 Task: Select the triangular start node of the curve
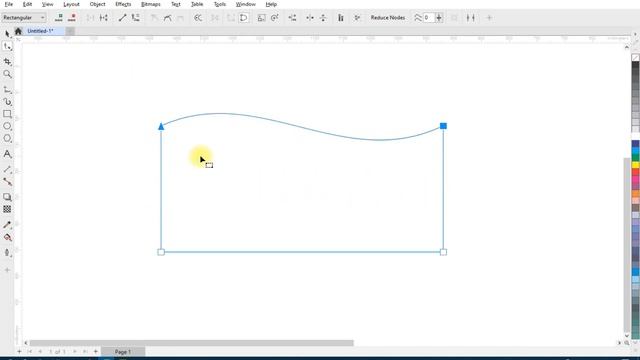coord(161,127)
